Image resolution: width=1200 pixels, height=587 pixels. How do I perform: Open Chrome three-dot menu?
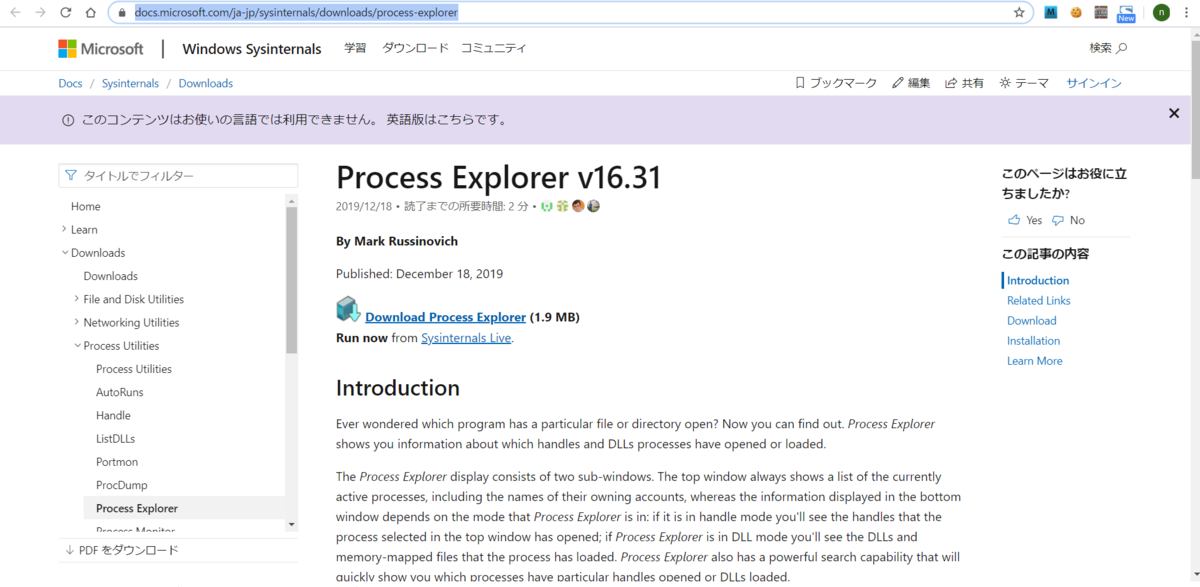(1186, 13)
